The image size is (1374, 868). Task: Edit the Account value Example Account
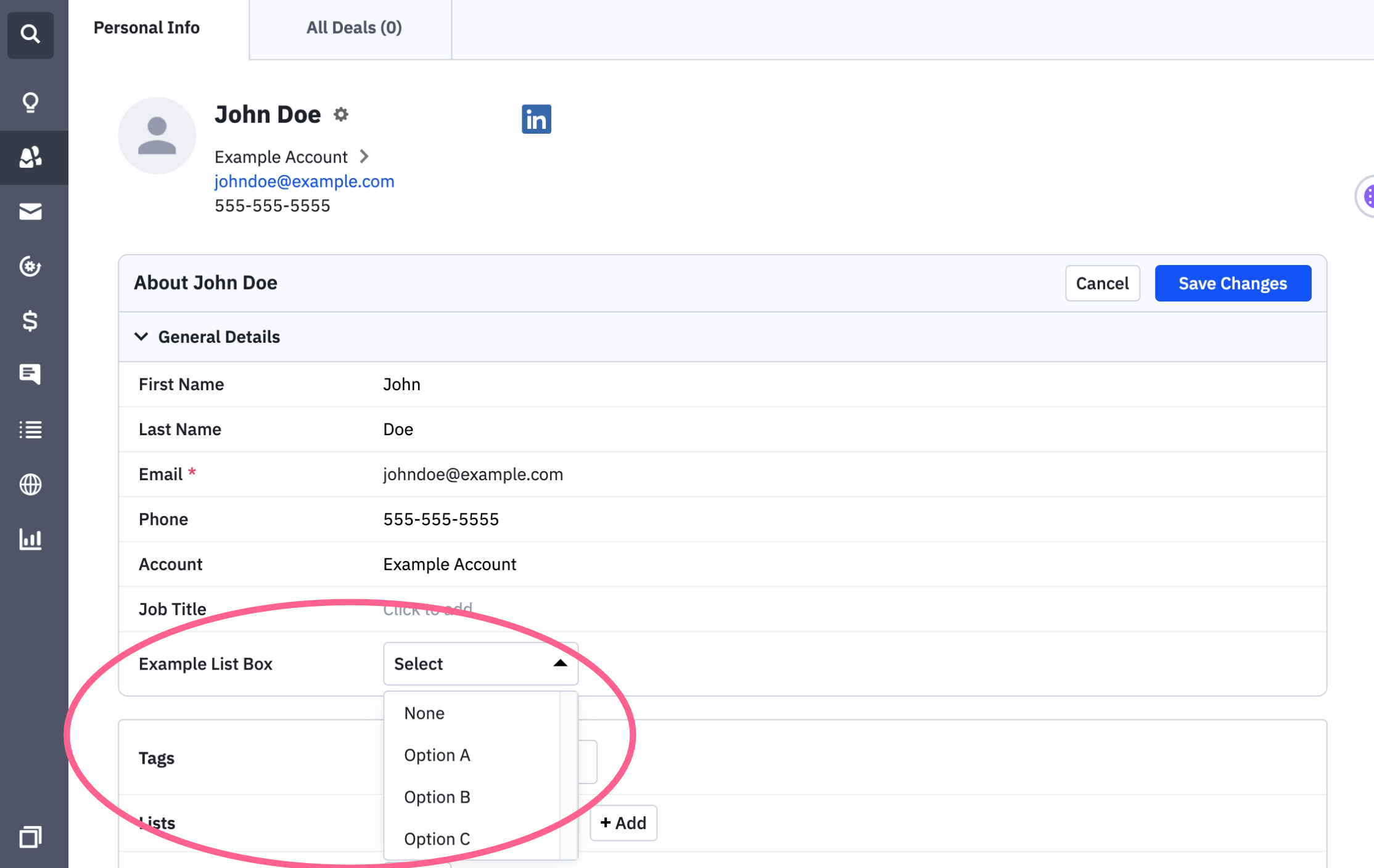tap(450, 564)
